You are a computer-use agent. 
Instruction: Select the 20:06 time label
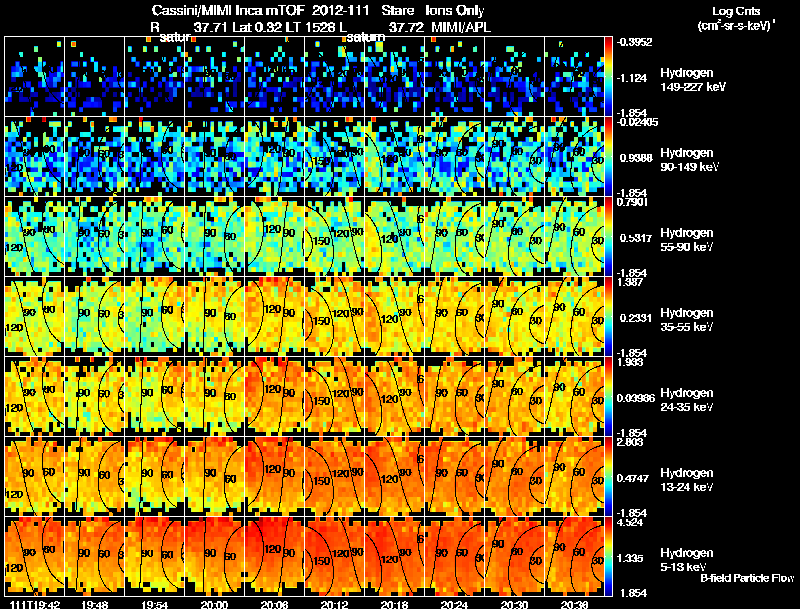(274, 604)
